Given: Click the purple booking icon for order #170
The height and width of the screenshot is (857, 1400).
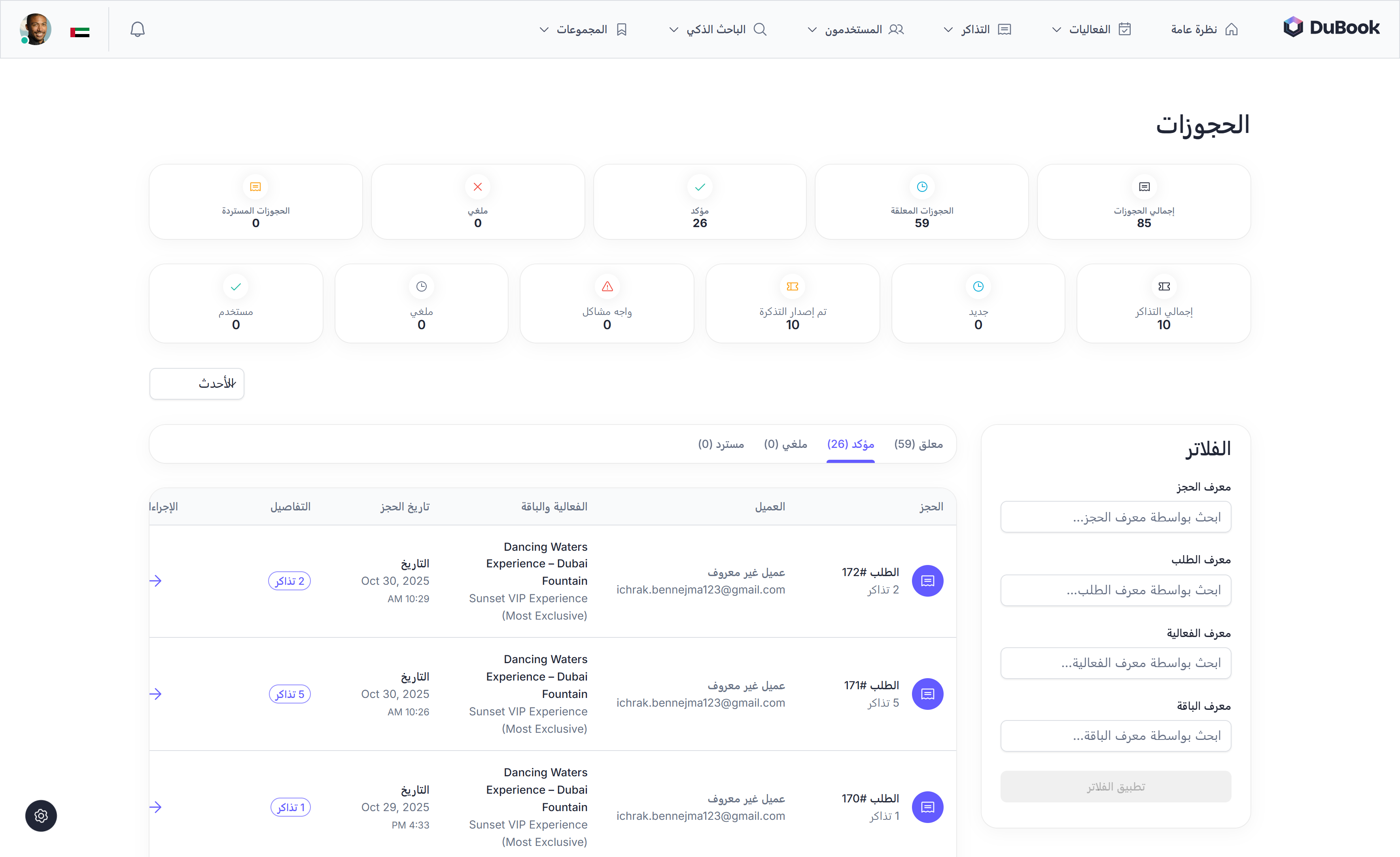Looking at the screenshot, I should pos(927,806).
